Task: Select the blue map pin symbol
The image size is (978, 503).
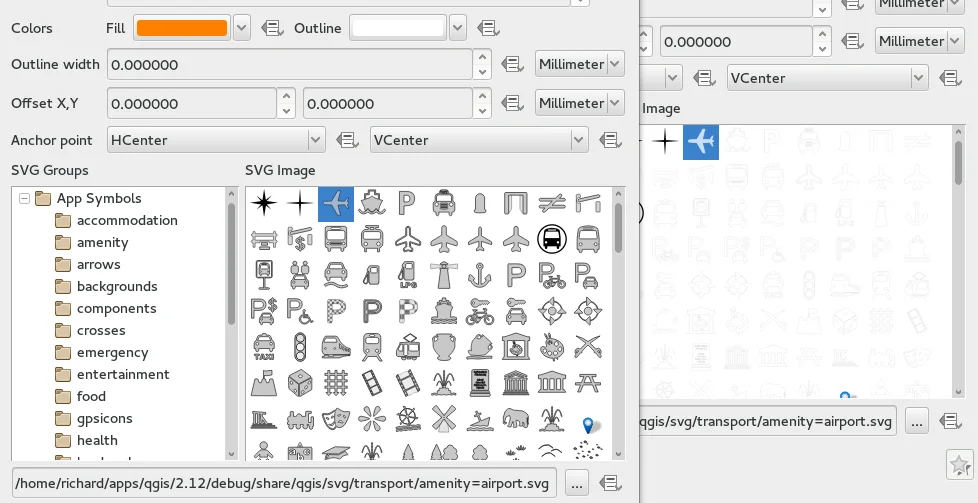Action: (589, 424)
